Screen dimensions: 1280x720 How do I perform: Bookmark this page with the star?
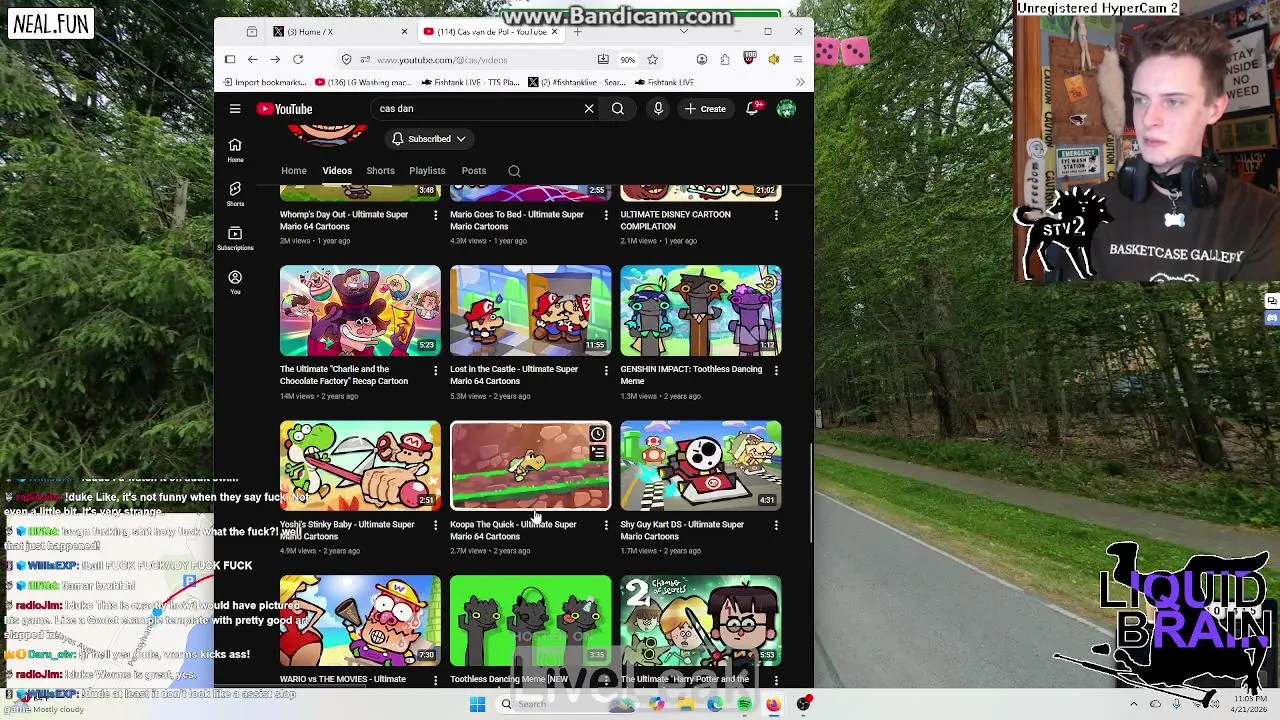[x=652, y=60]
